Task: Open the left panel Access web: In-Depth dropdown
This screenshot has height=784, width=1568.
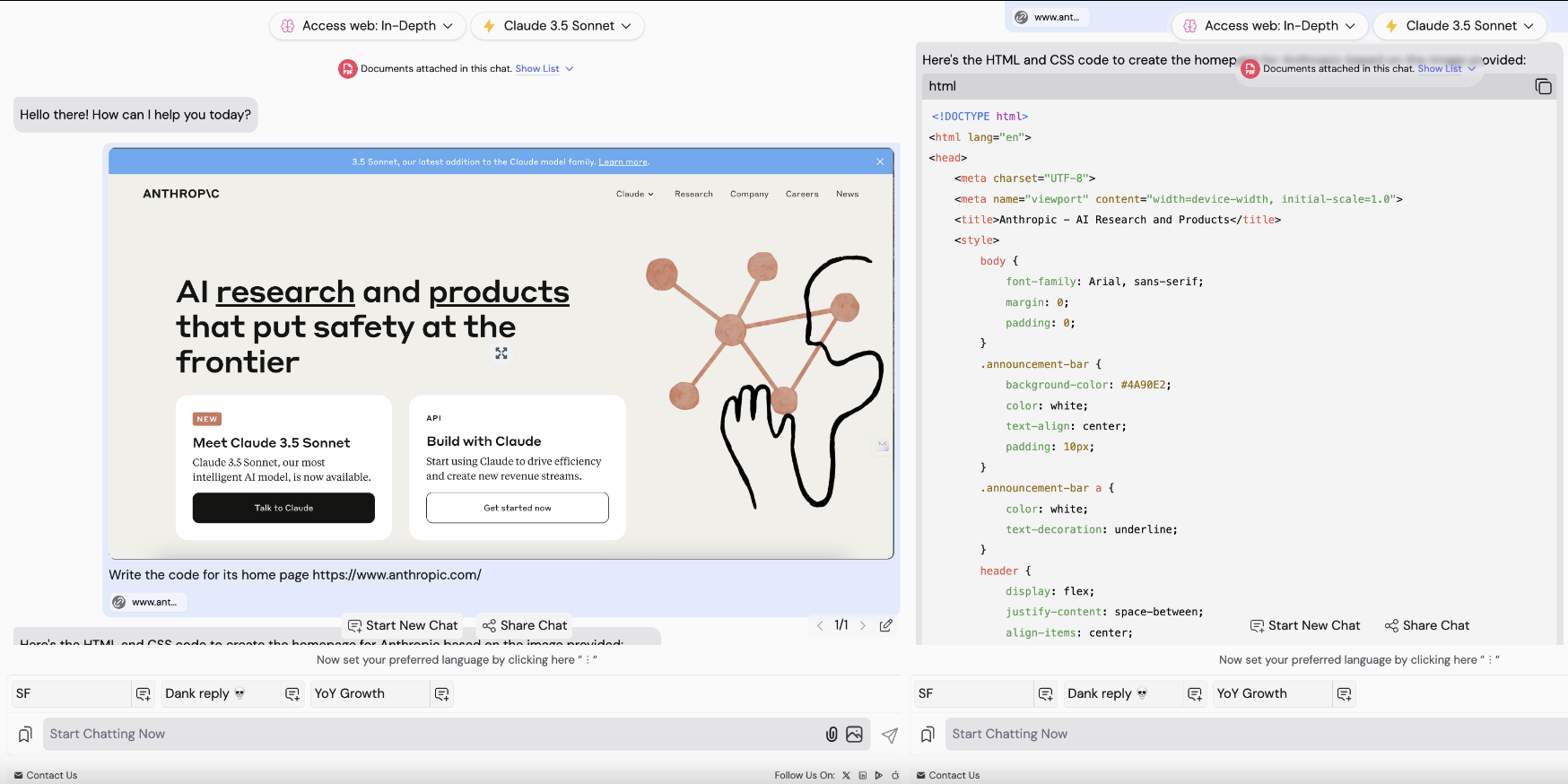Action: [x=367, y=26]
